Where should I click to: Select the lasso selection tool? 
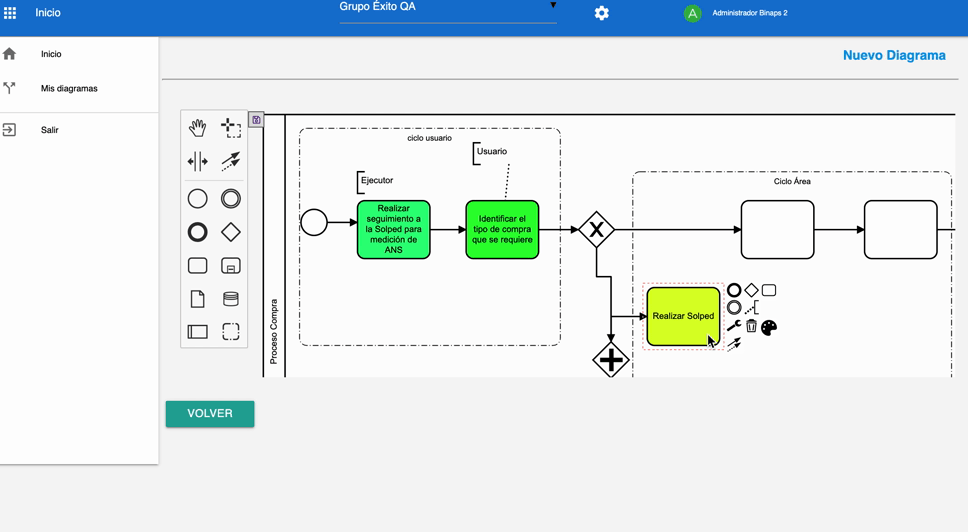(x=231, y=128)
